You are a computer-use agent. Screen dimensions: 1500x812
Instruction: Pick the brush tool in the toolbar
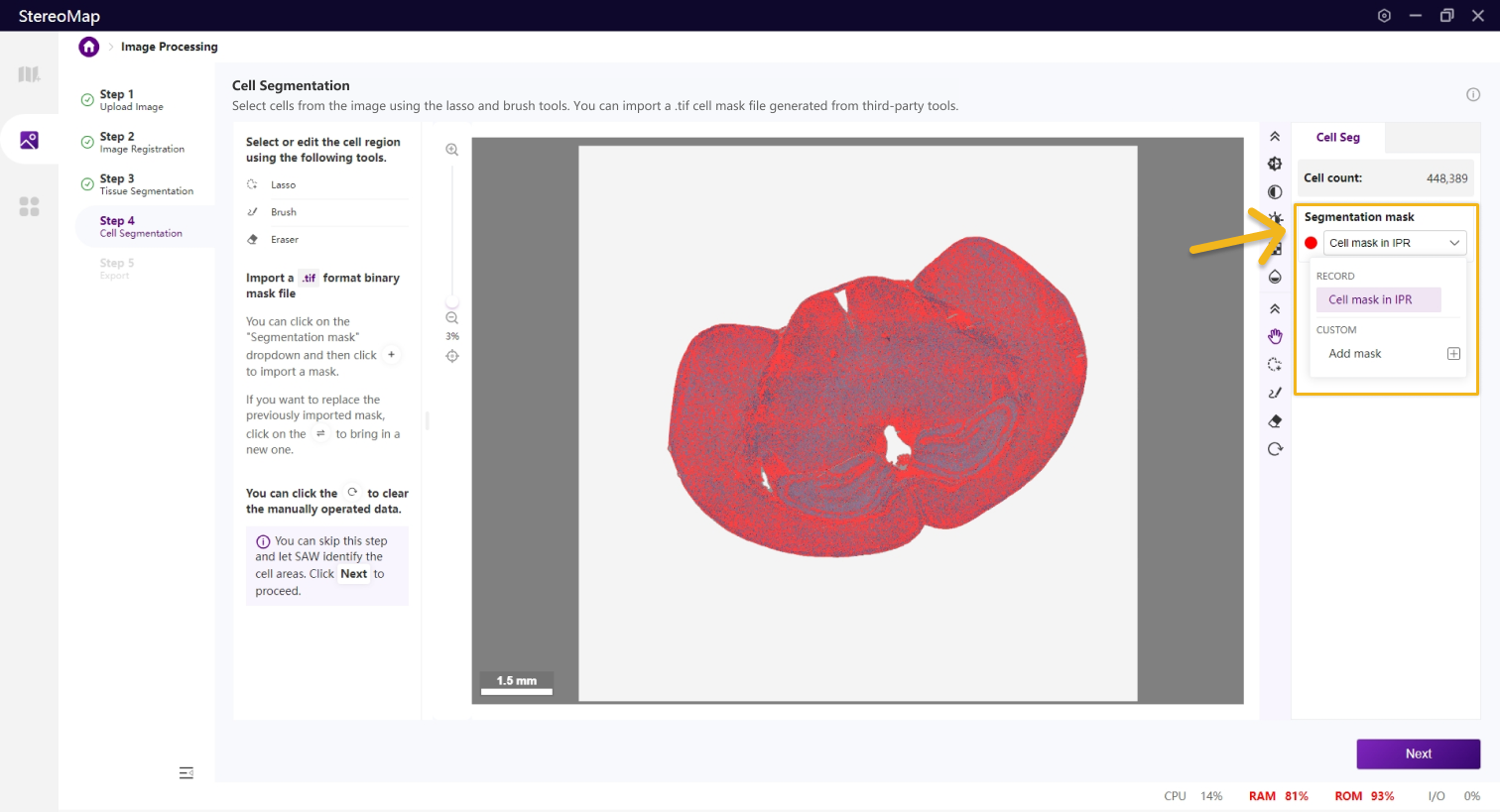click(x=1275, y=393)
